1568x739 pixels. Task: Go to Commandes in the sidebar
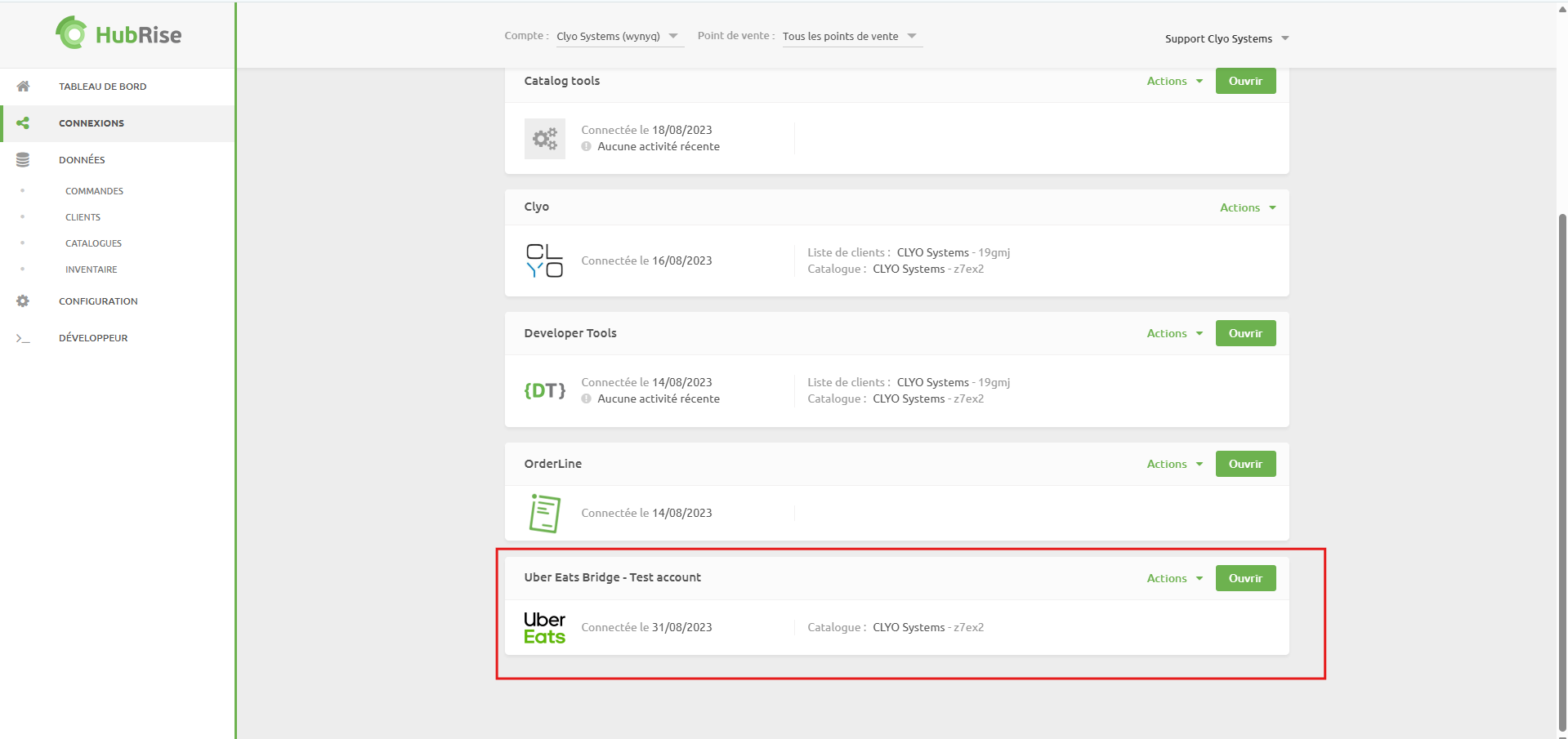click(94, 191)
